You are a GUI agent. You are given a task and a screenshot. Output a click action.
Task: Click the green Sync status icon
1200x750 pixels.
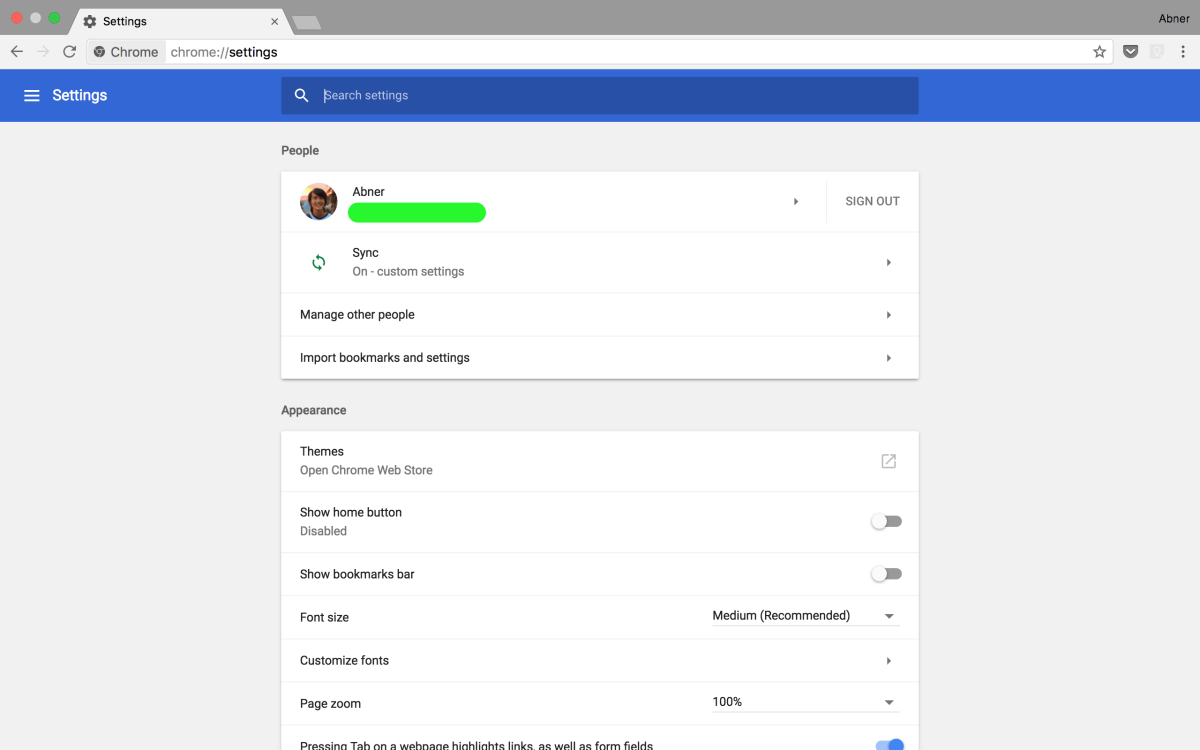pyautogui.click(x=318, y=262)
